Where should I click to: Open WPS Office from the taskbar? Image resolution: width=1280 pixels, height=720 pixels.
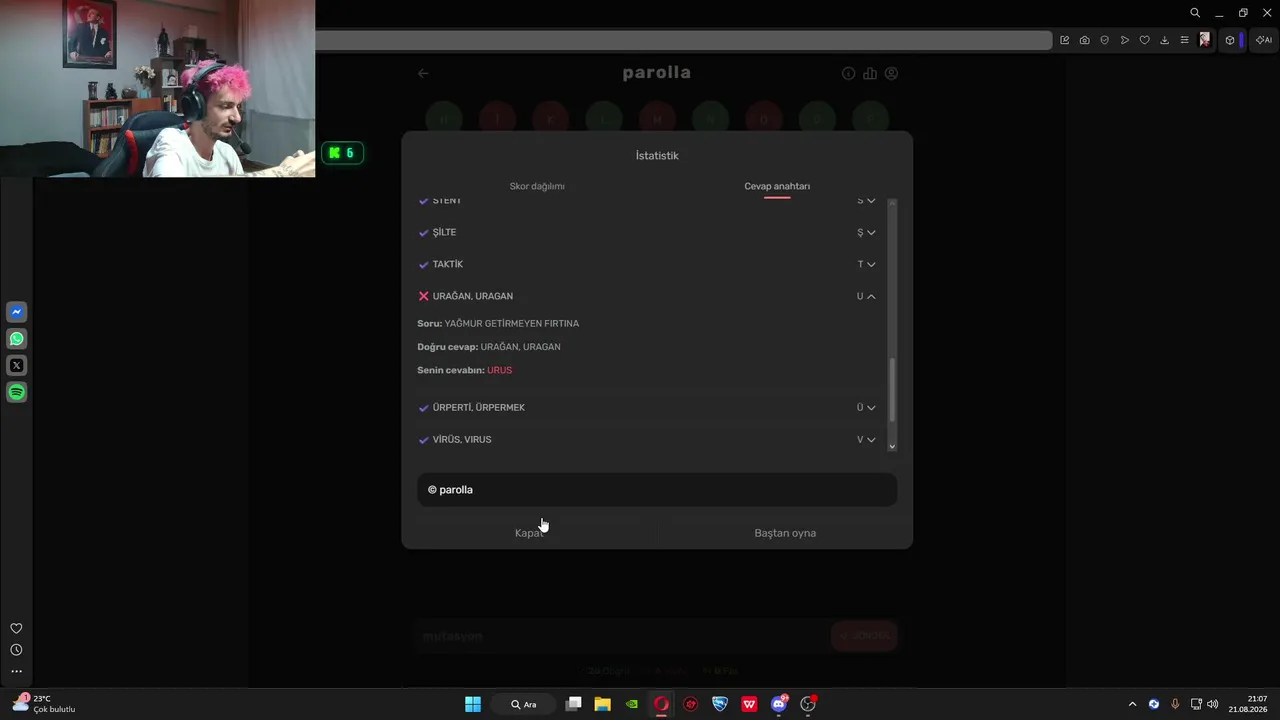(x=749, y=704)
